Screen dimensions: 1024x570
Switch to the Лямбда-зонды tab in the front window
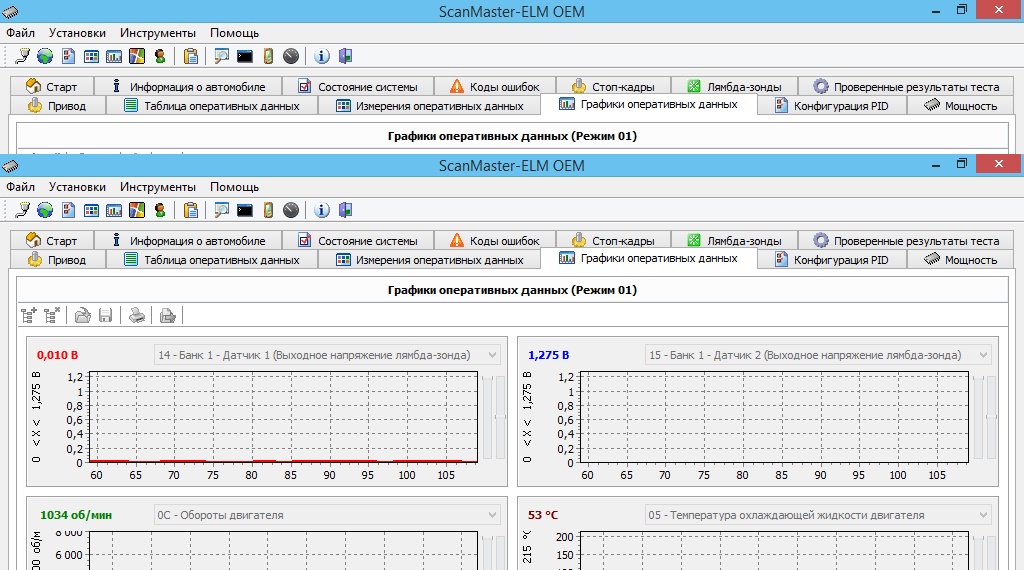pyautogui.click(x=734, y=241)
